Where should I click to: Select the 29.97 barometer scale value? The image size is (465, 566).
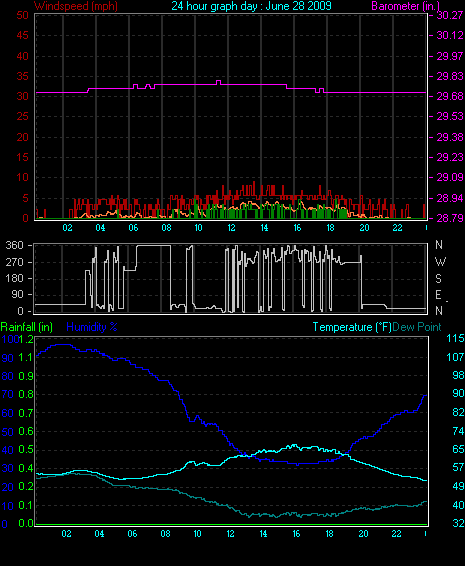[450, 56]
